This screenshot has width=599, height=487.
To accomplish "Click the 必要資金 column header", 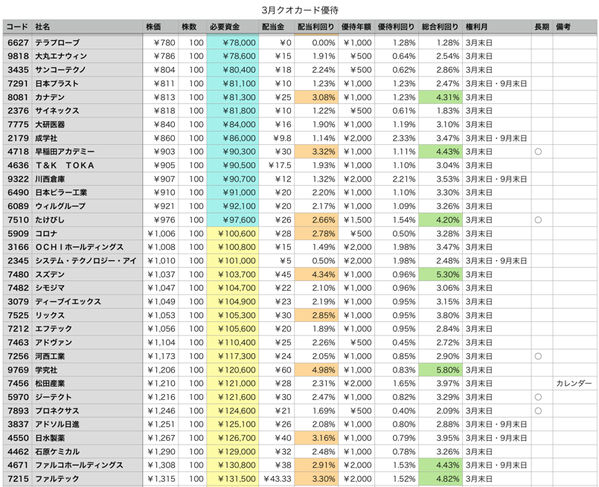I will coord(233,27).
